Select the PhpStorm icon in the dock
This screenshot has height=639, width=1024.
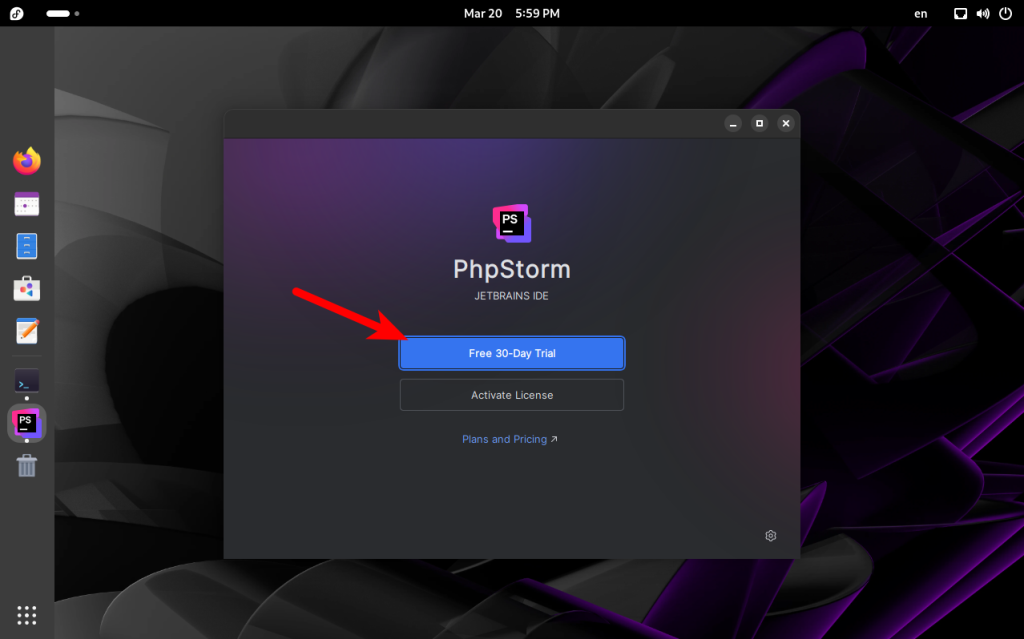[x=27, y=423]
